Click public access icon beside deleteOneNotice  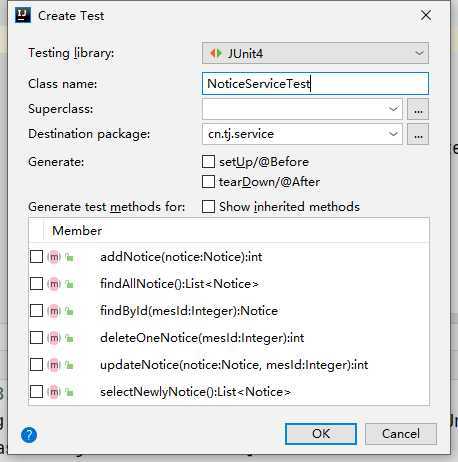(x=70, y=338)
